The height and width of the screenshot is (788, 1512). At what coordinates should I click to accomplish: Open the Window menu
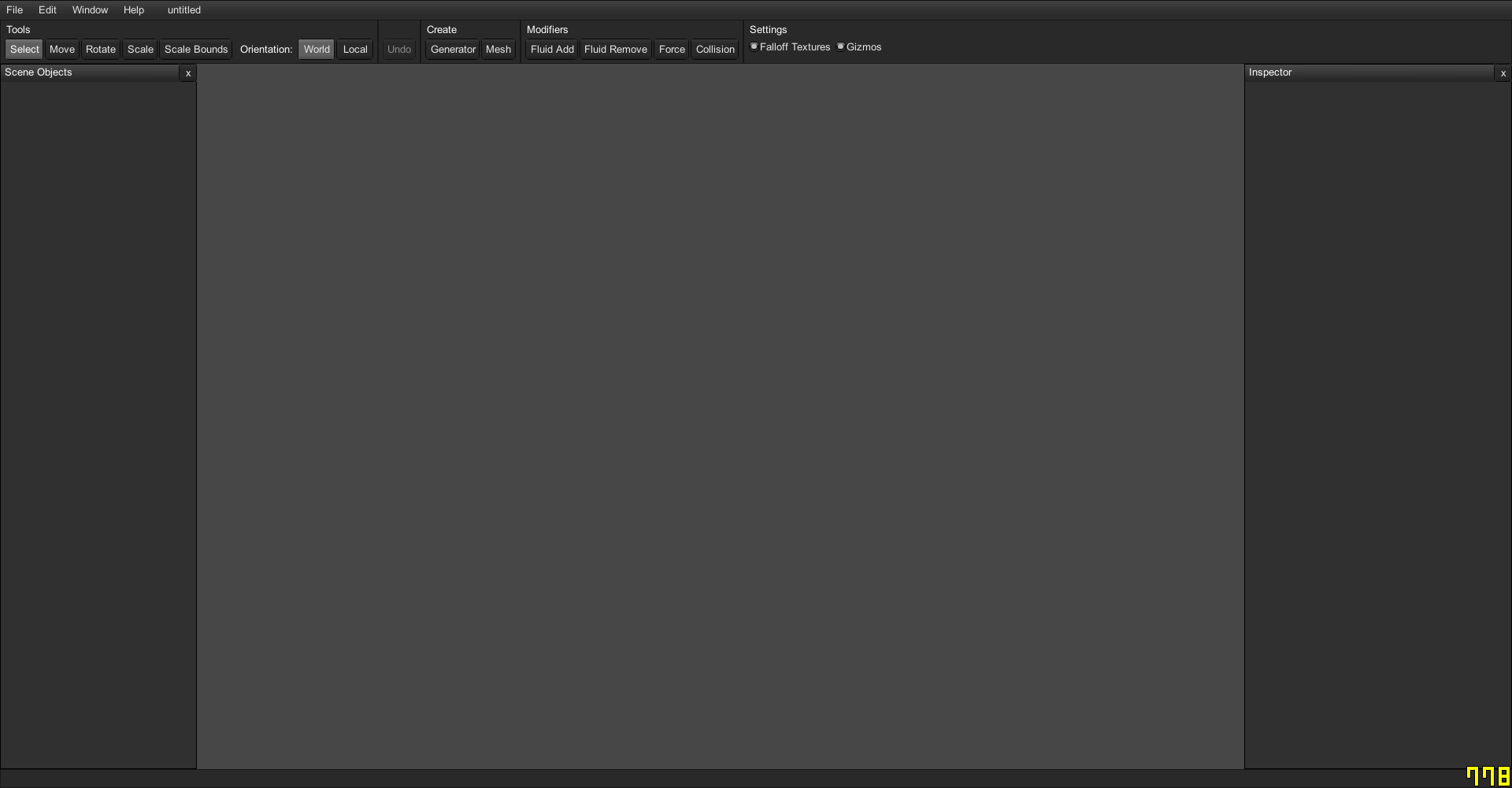click(x=90, y=10)
